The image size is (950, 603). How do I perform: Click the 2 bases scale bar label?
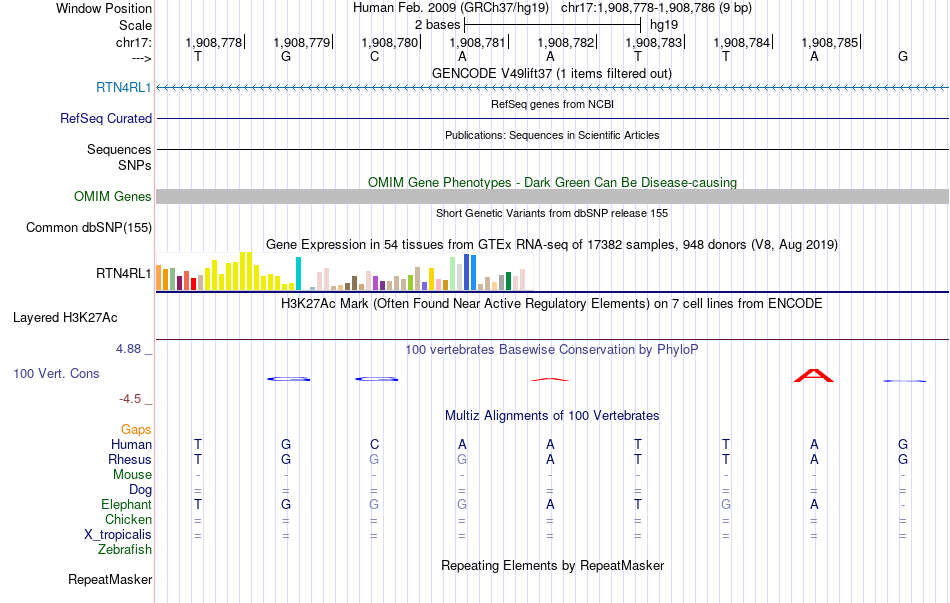pos(437,25)
